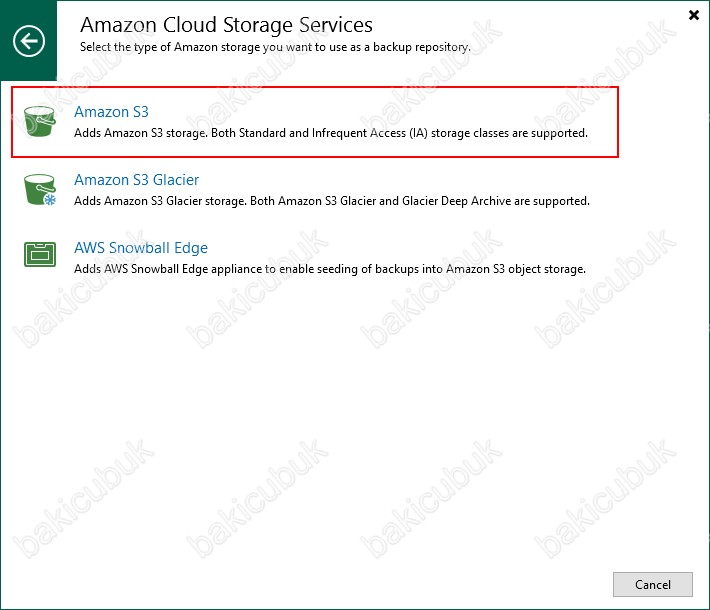
Task: Choose the Amazon S3 Glacier link
Action: 136,180
